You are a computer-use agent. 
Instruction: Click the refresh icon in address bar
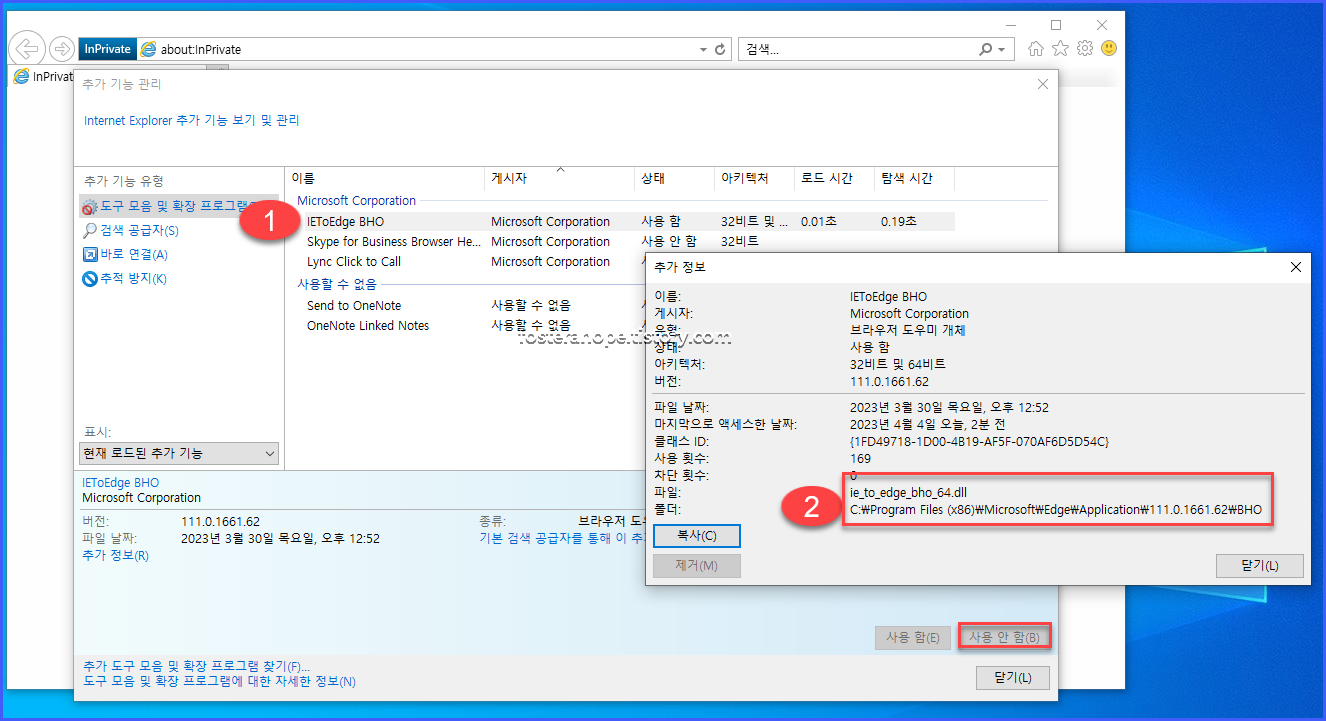[720, 49]
